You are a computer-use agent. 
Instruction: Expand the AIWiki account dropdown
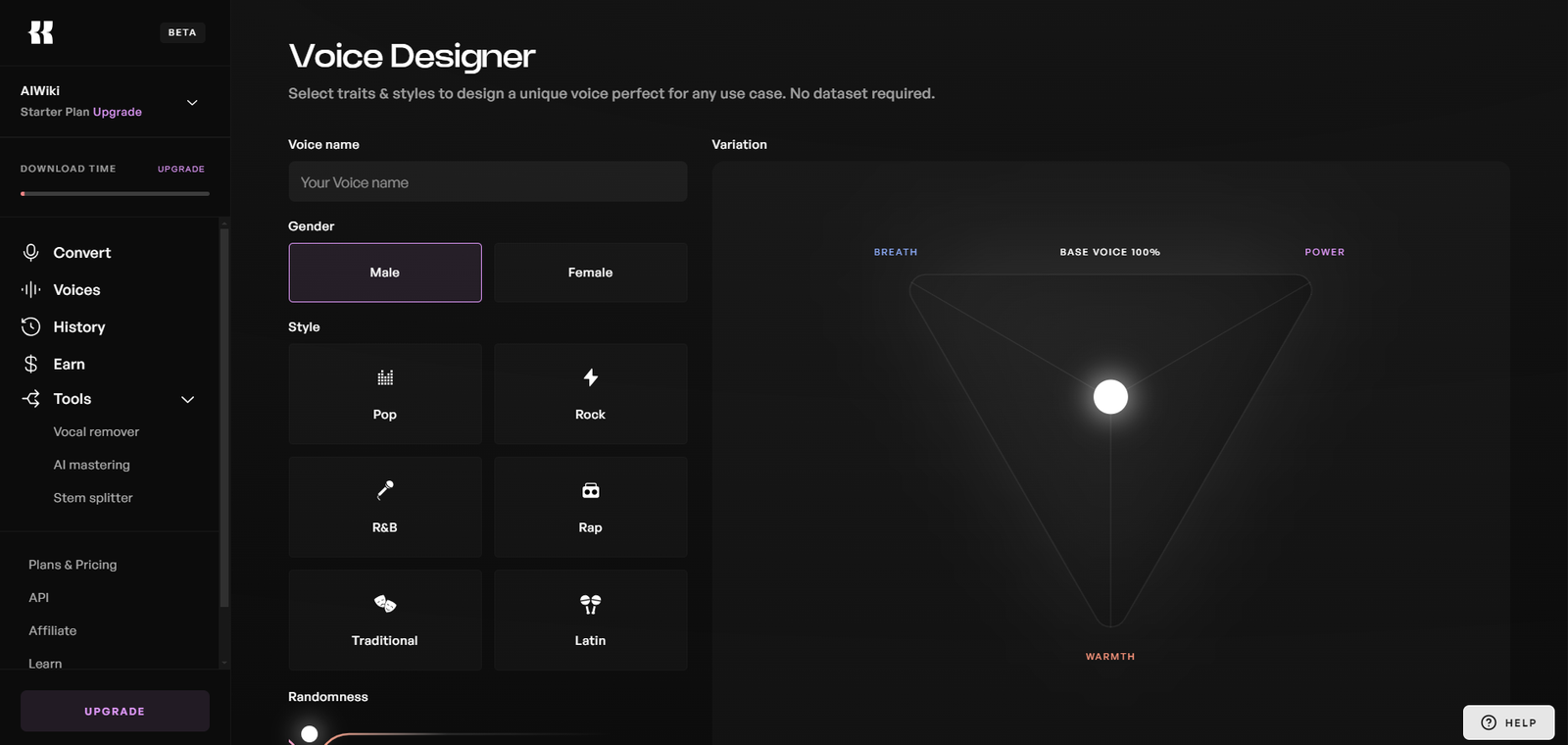click(x=192, y=102)
